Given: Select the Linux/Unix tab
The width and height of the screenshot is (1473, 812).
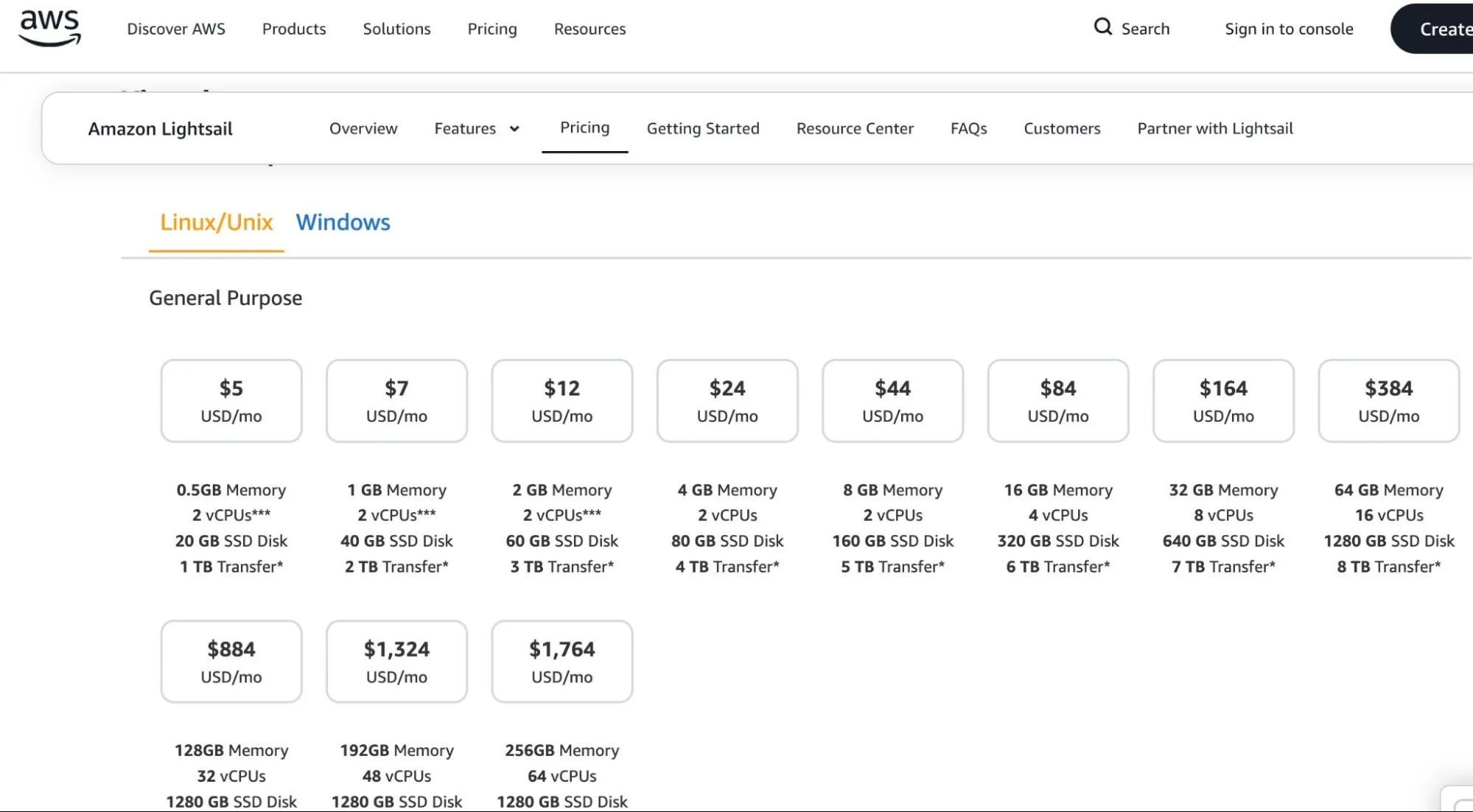Looking at the screenshot, I should pyautogui.click(x=216, y=222).
